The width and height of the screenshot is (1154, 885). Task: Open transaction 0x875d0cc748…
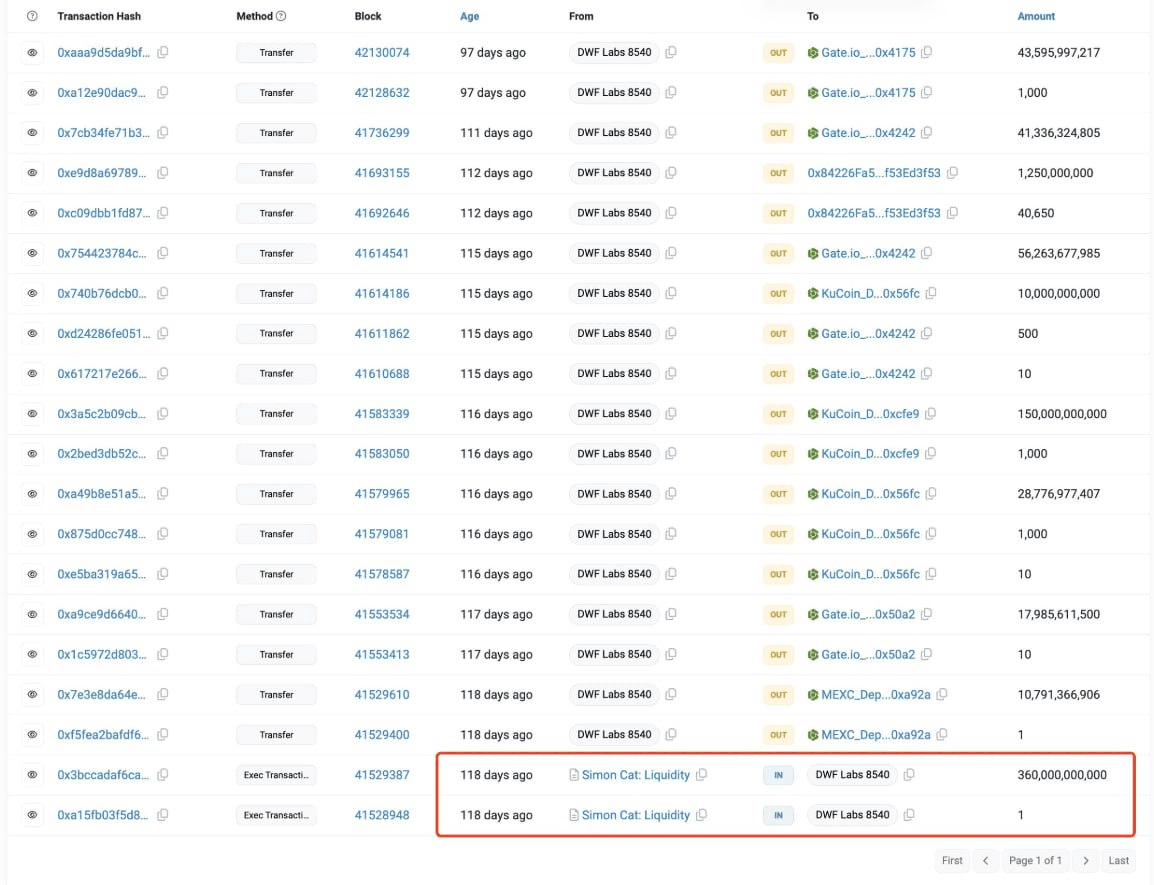(x=102, y=534)
